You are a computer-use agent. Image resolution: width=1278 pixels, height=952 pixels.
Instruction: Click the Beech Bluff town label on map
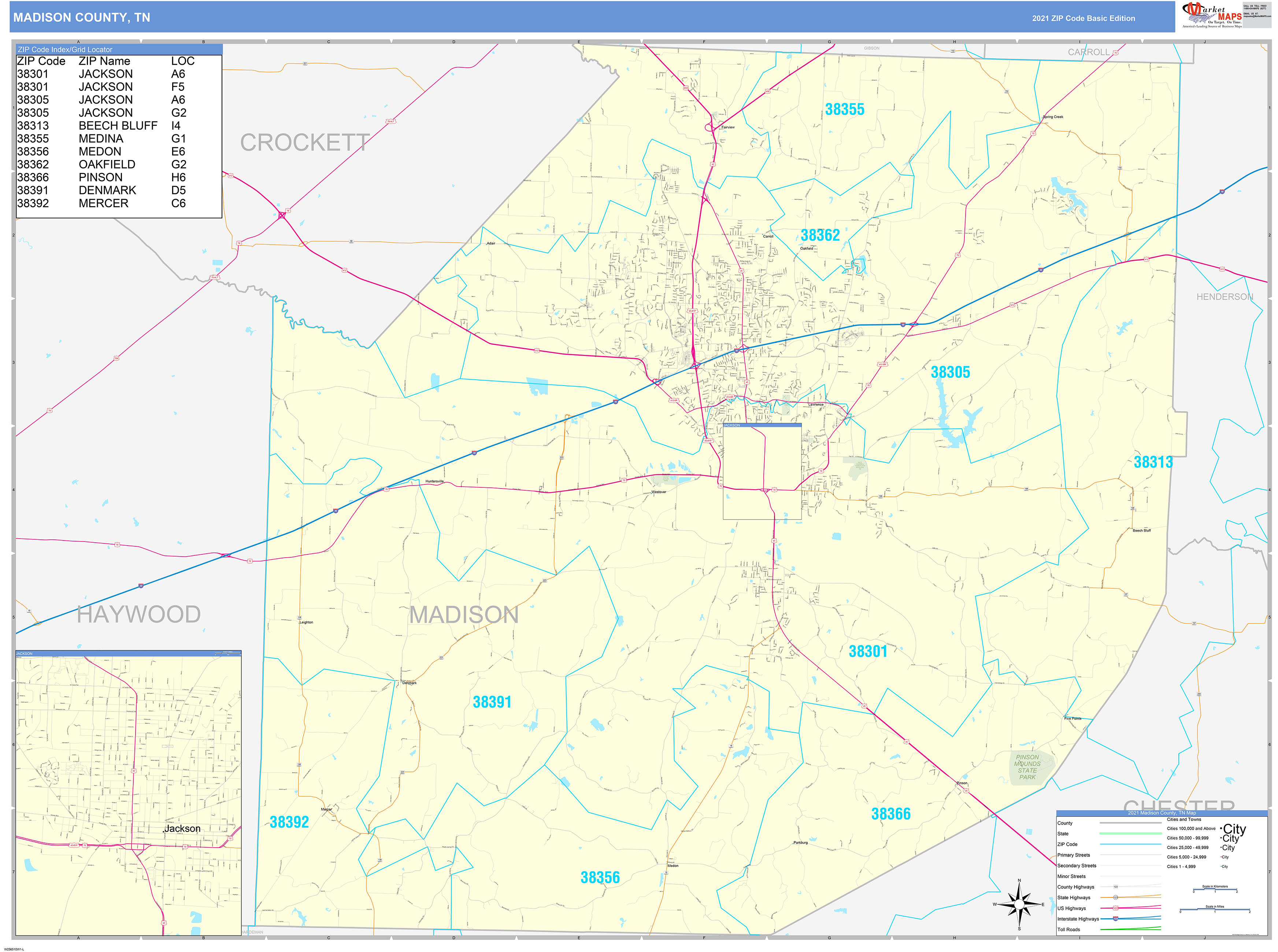click(x=1141, y=530)
